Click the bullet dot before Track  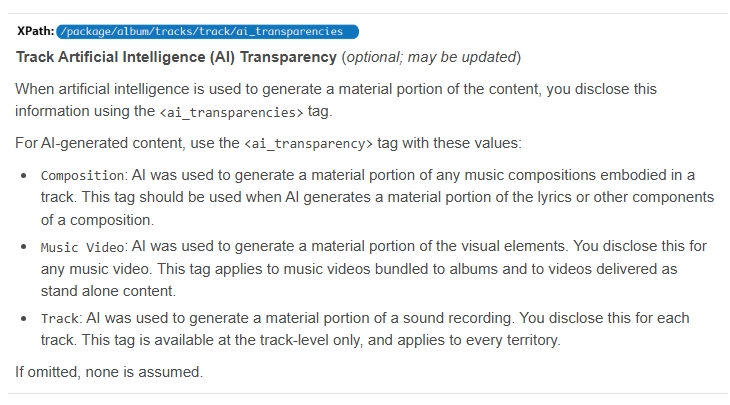pyautogui.click(x=24, y=318)
